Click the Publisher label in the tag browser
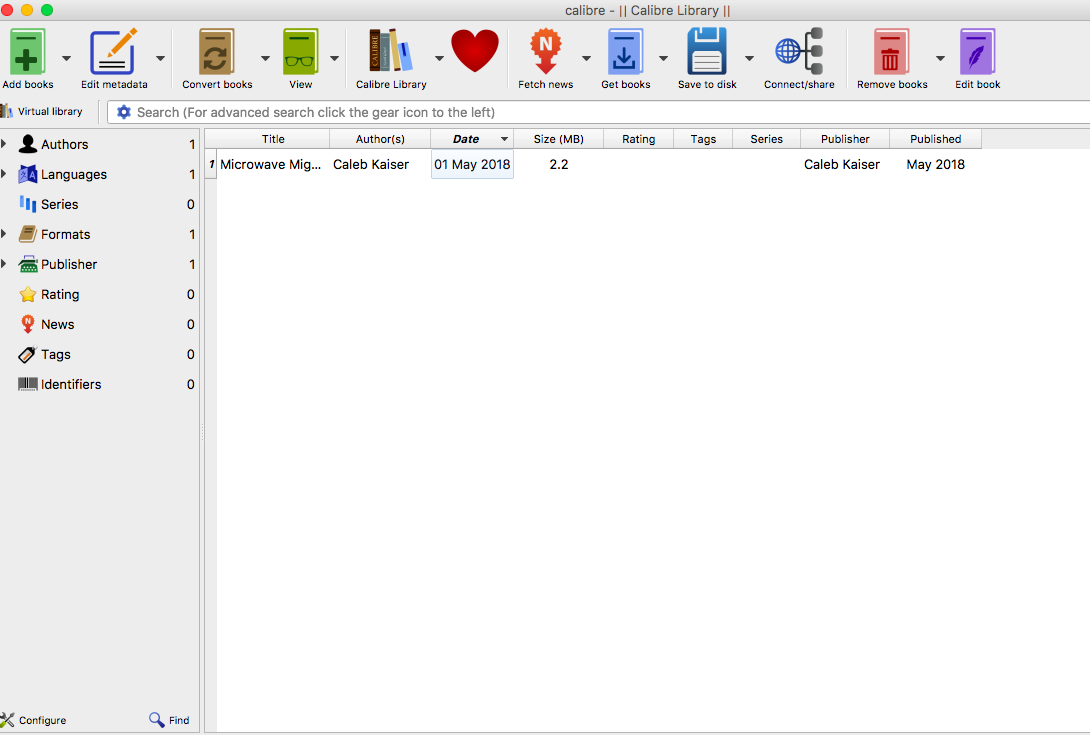Image resolution: width=1090 pixels, height=735 pixels. [x=69, y=264]
